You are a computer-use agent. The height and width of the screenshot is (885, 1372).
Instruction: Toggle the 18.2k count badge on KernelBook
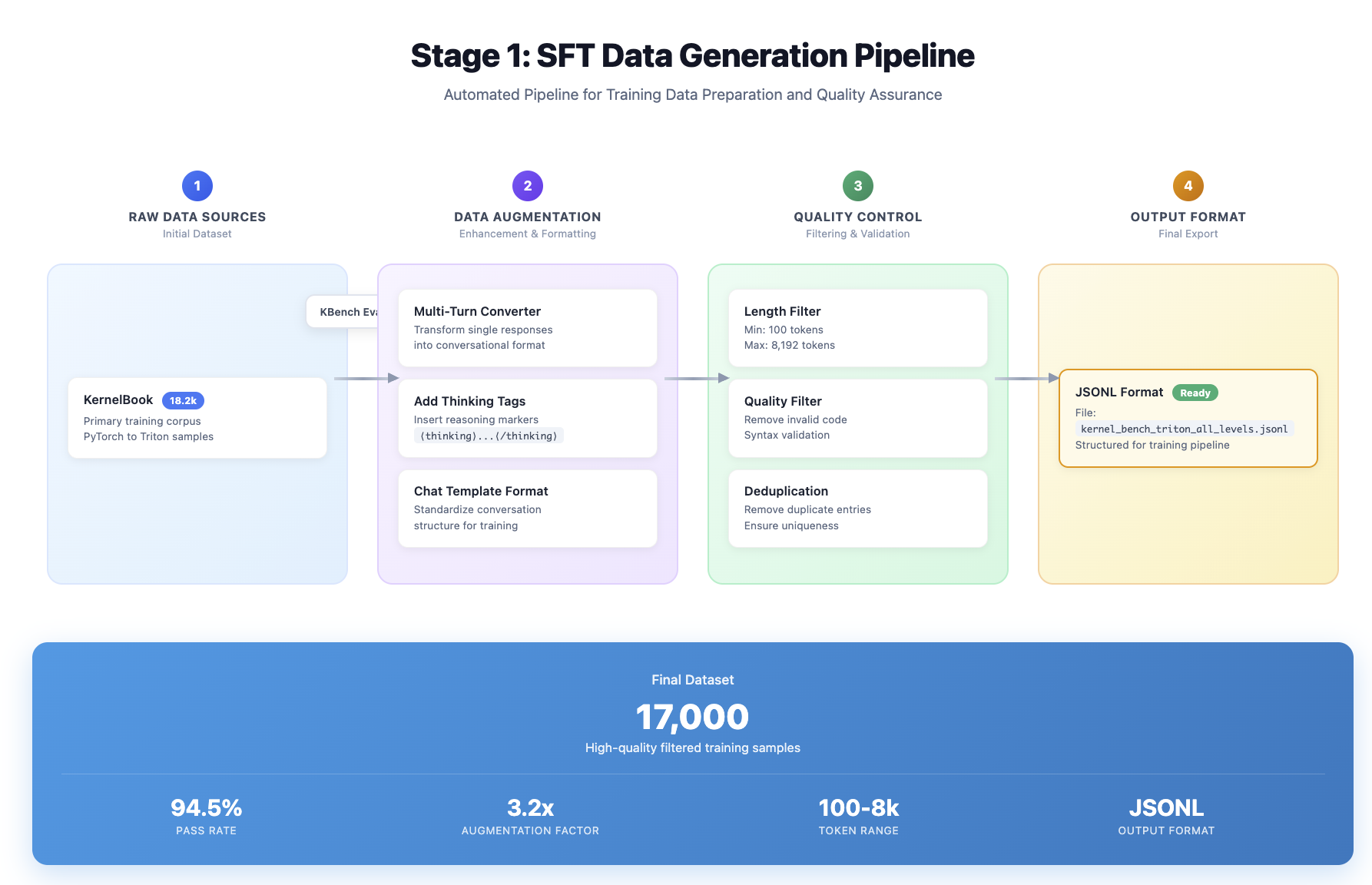[184, 400]
